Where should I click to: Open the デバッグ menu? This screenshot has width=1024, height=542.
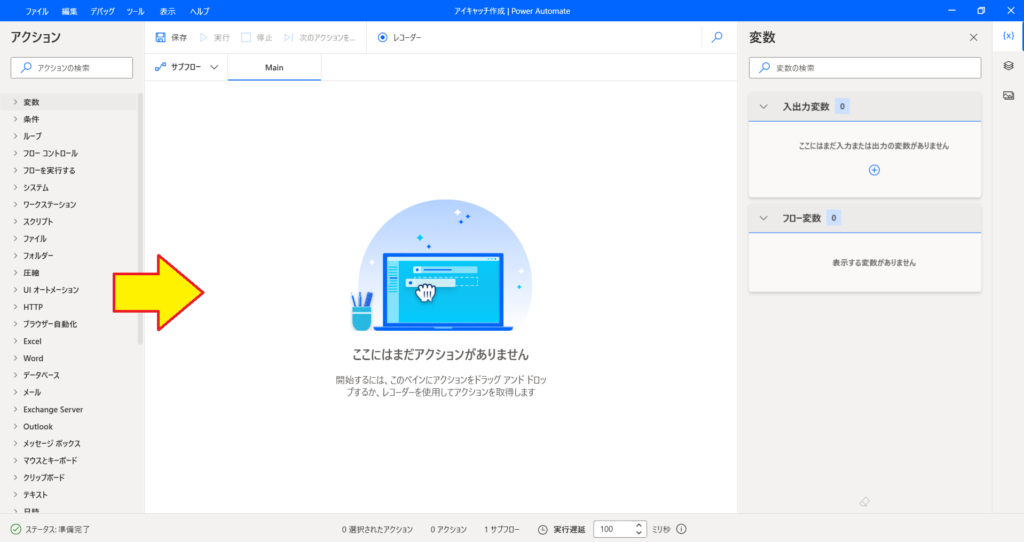[101, 10]
